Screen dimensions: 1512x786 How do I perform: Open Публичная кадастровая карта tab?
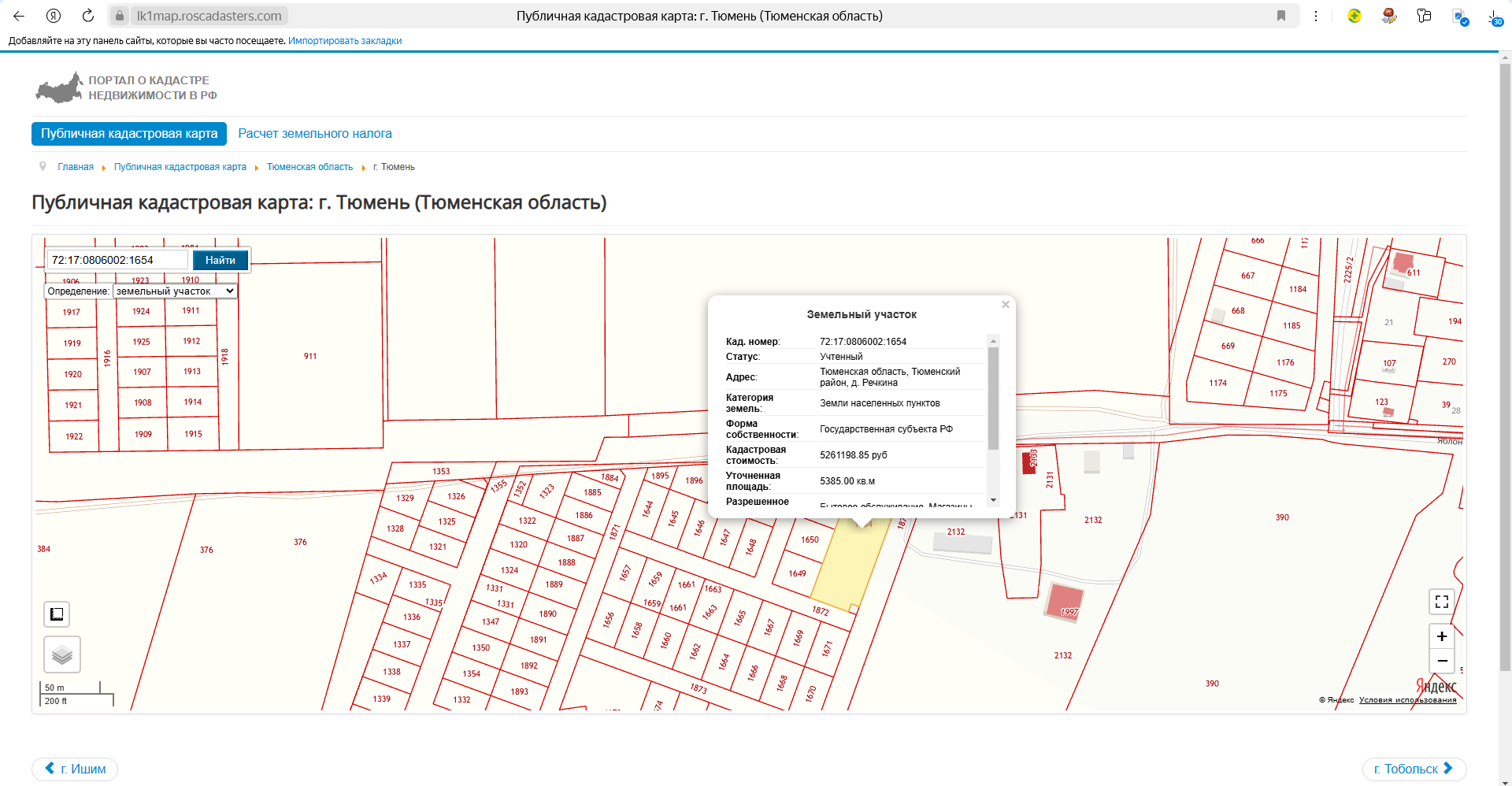129,134
